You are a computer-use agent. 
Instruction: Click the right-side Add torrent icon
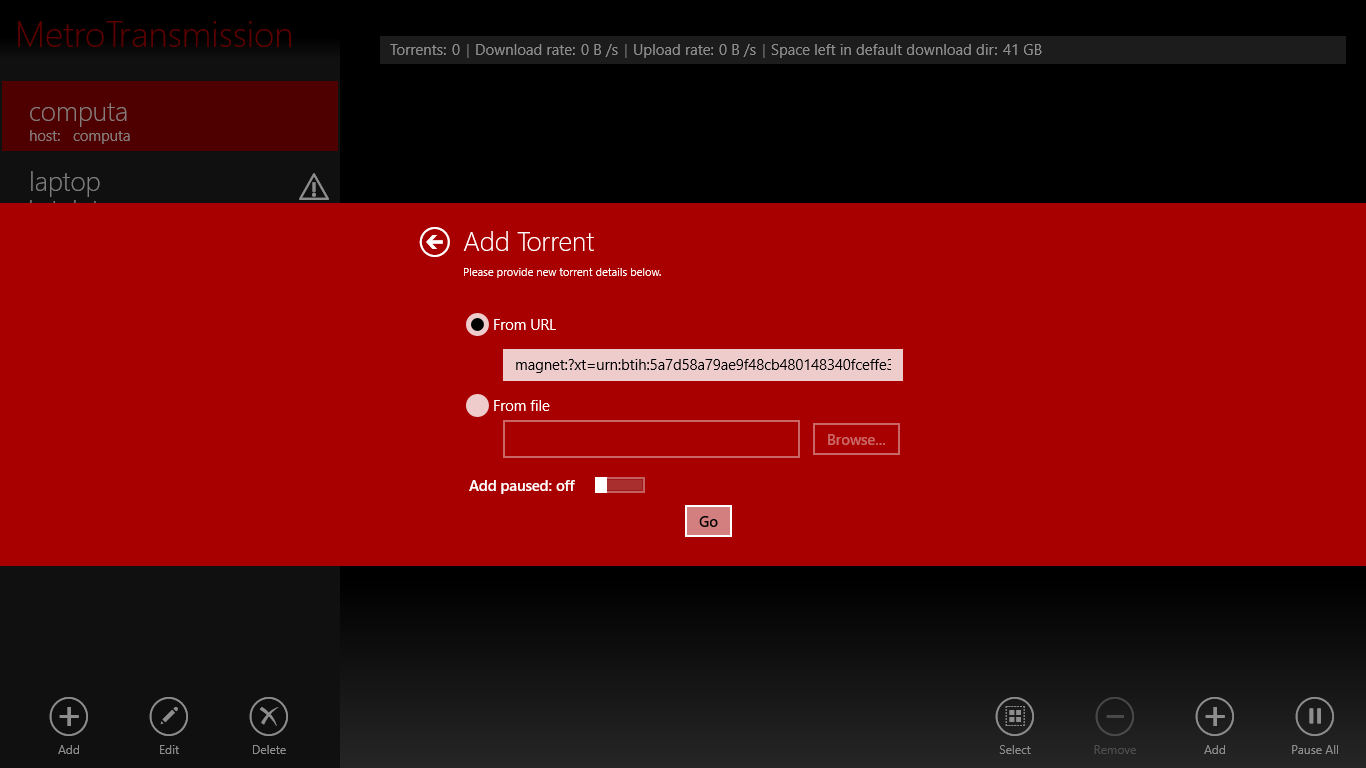click(x=1214, y=716)
